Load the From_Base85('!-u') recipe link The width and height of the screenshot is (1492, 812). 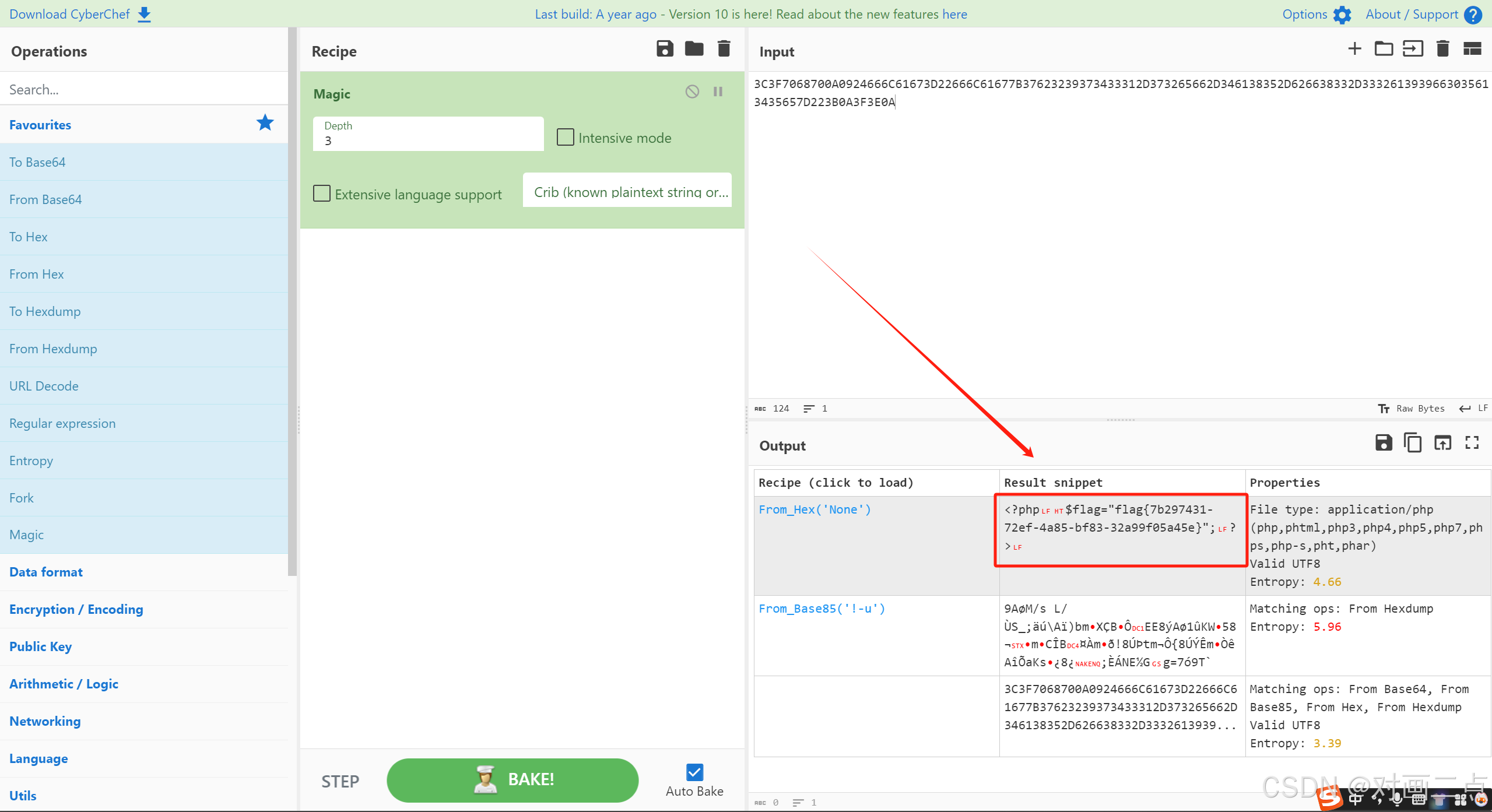point(822,609)
